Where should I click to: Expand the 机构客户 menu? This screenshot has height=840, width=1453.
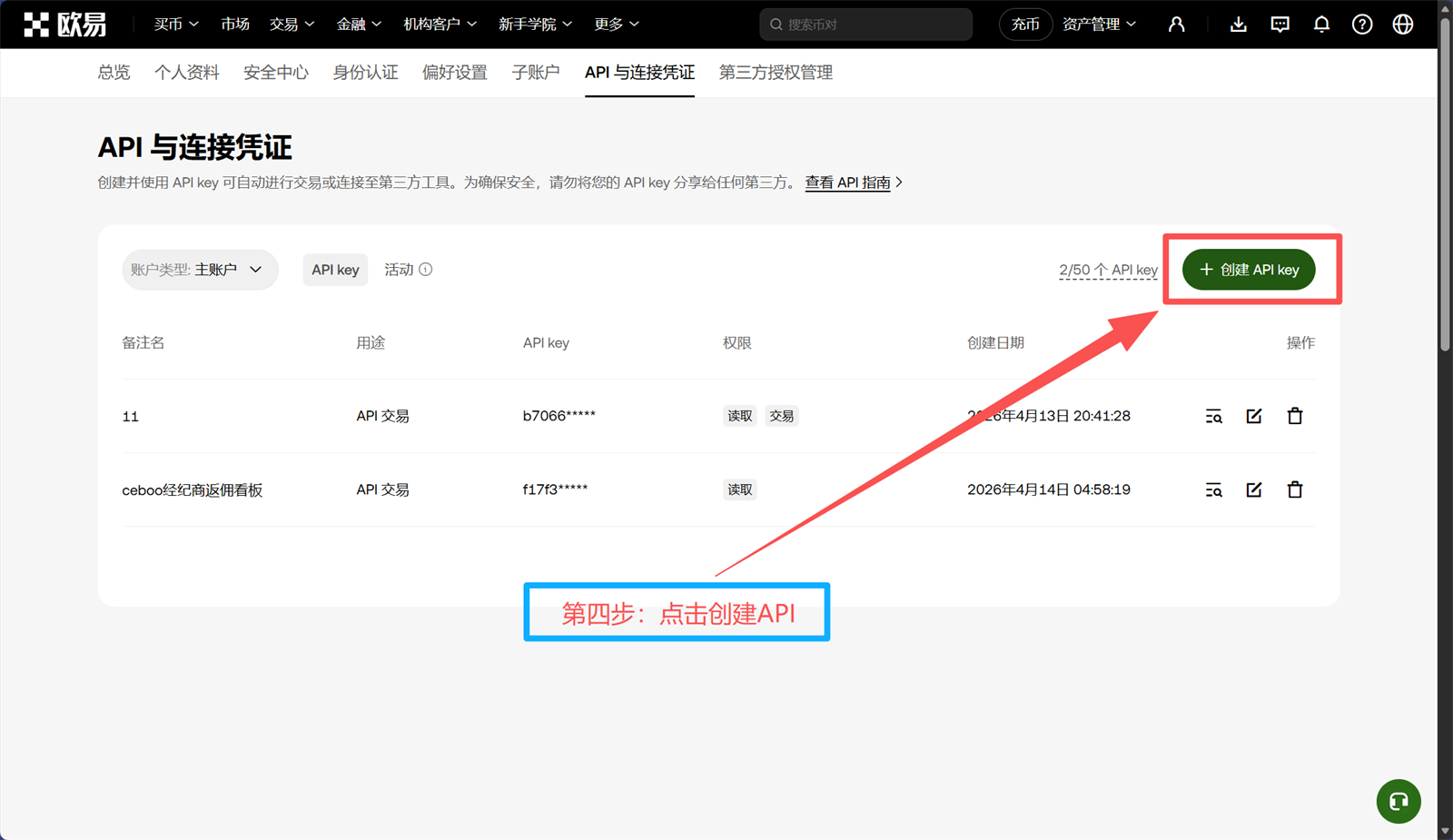(440, 25)
